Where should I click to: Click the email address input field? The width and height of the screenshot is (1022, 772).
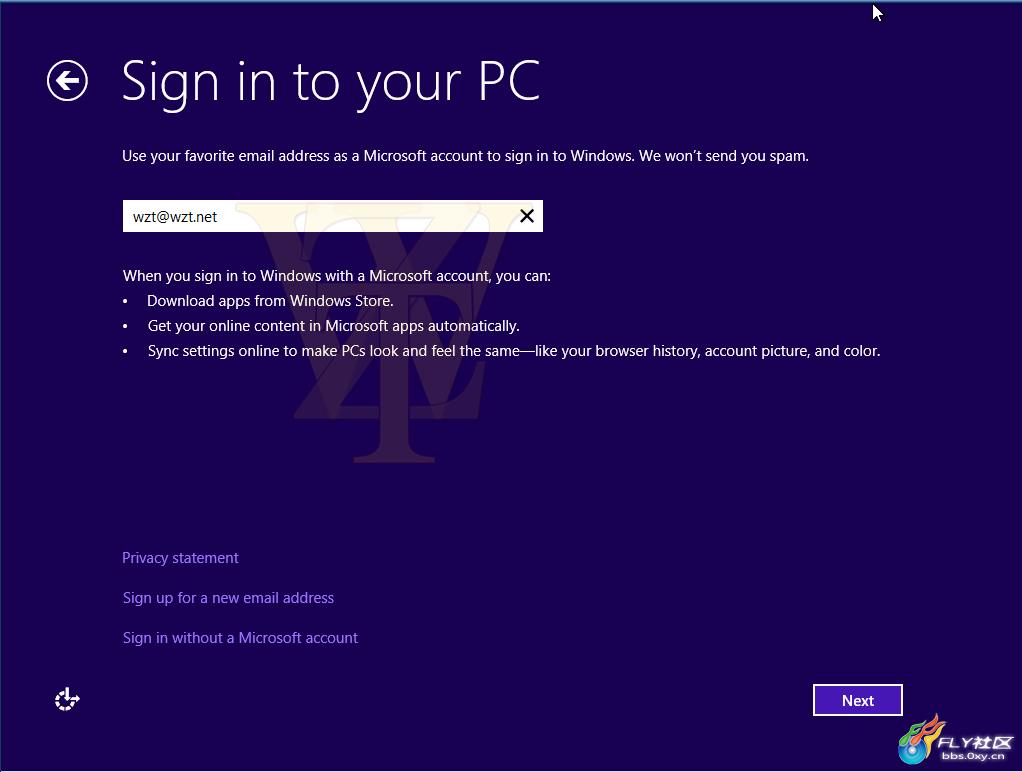pyautogui.click(x=332, y=216)
